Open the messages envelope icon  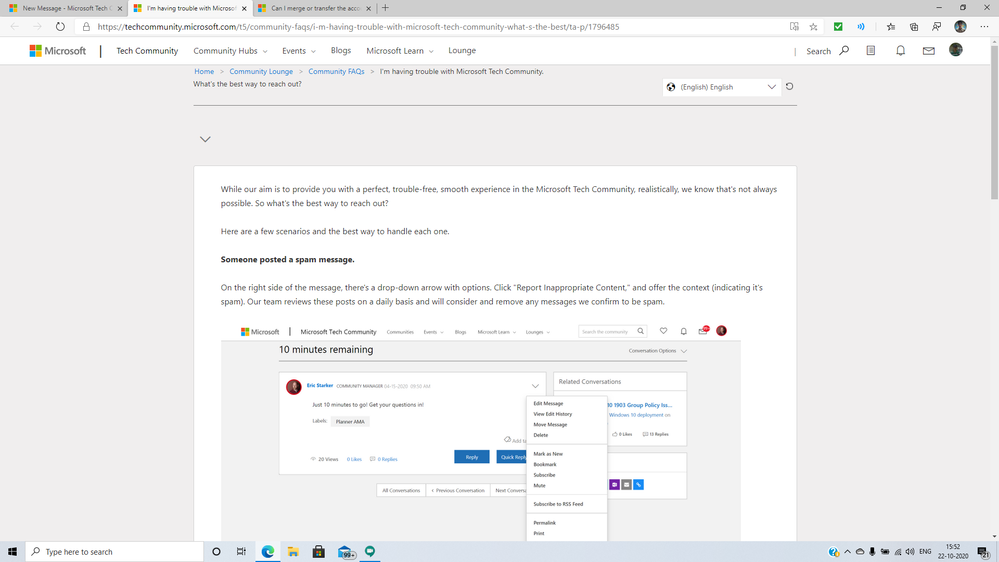coord(929,50)
